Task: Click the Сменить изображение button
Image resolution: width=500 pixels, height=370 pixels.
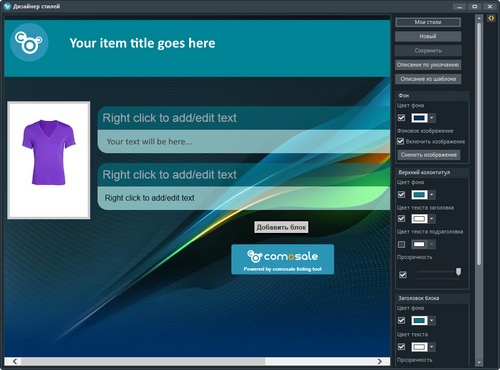Action: [429, 155]
